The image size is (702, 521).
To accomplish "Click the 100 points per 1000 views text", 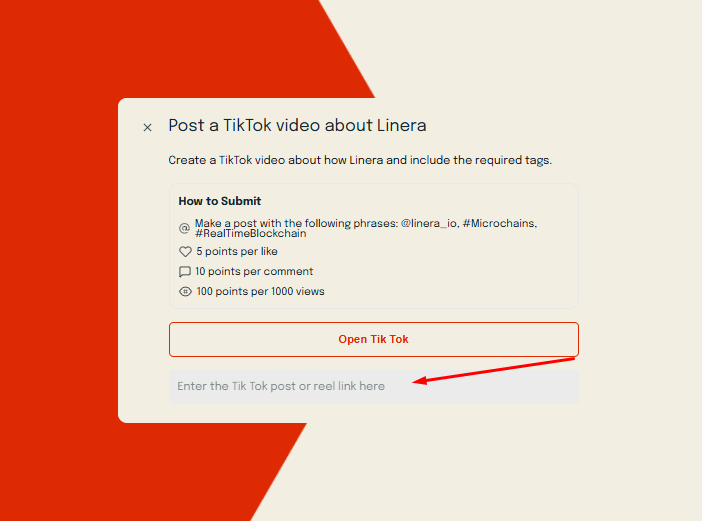I will point(260,291).
